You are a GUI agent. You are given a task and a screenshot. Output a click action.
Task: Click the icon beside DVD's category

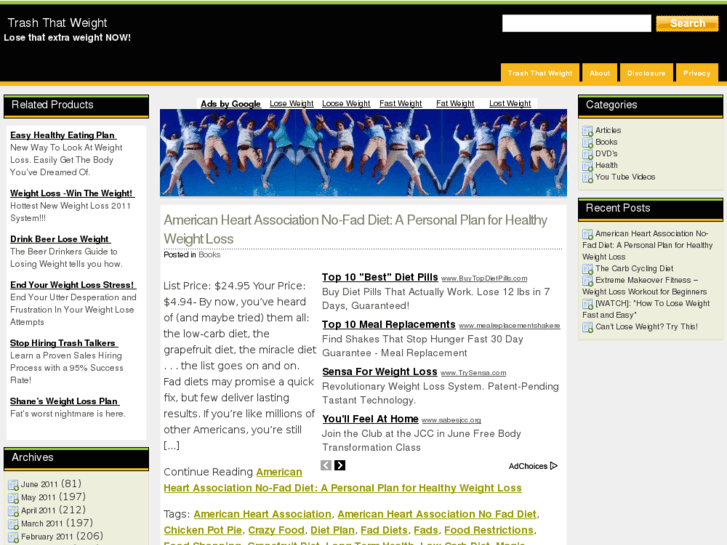coord(587,154)
